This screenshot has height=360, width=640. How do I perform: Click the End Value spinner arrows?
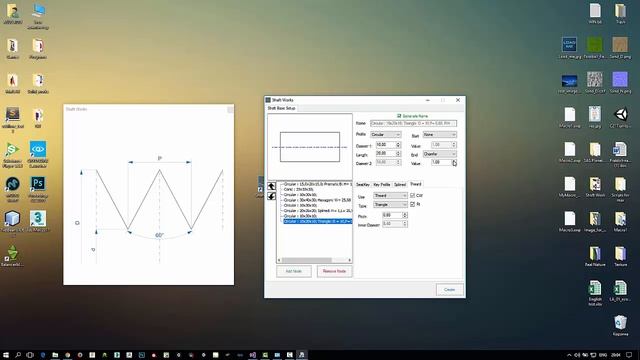(x=454, y=162)
